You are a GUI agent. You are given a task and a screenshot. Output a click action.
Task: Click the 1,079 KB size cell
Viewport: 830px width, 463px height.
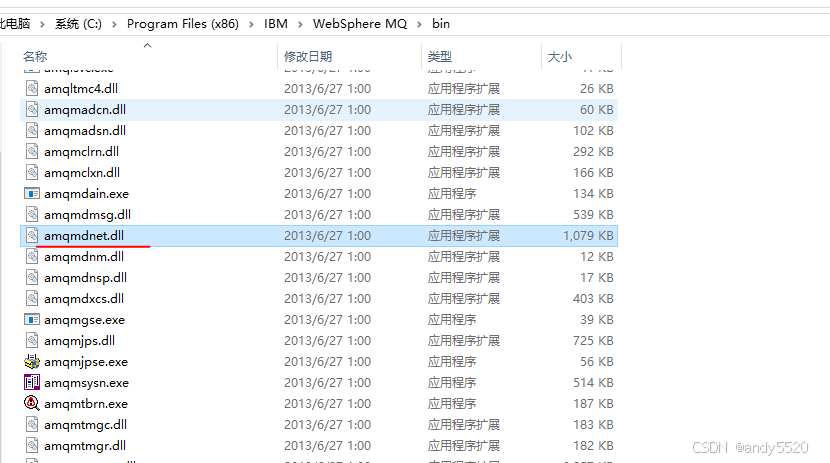tap(588, 235)
